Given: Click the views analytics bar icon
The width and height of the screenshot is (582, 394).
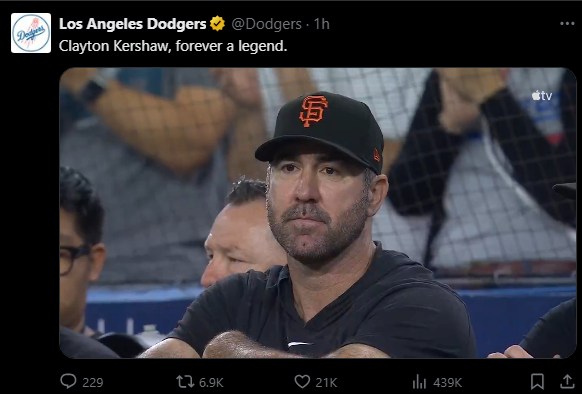Looking at the screenshot, I should [419, 381].
